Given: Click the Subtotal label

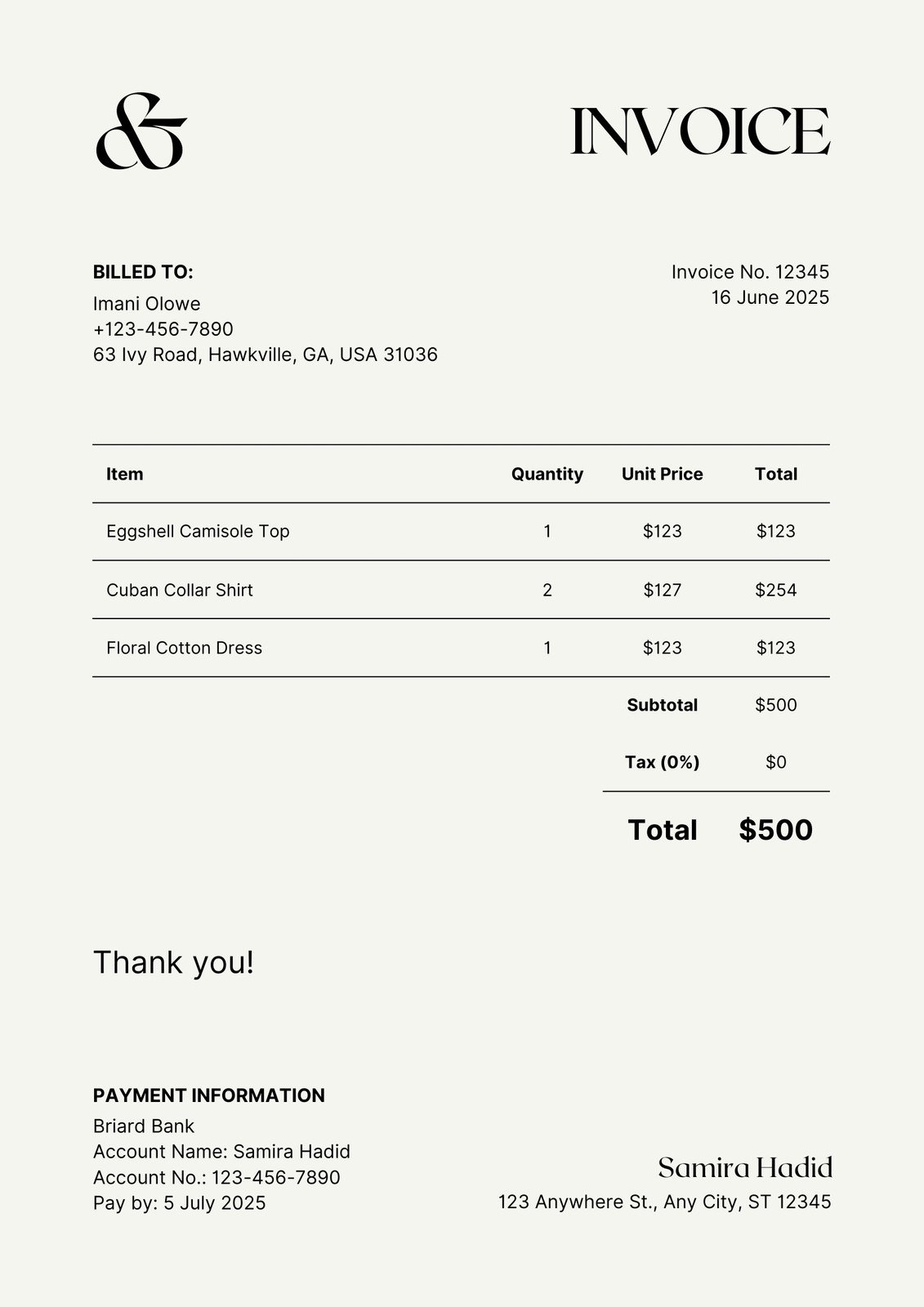Looking at the screenshot, I should point(662,705).
